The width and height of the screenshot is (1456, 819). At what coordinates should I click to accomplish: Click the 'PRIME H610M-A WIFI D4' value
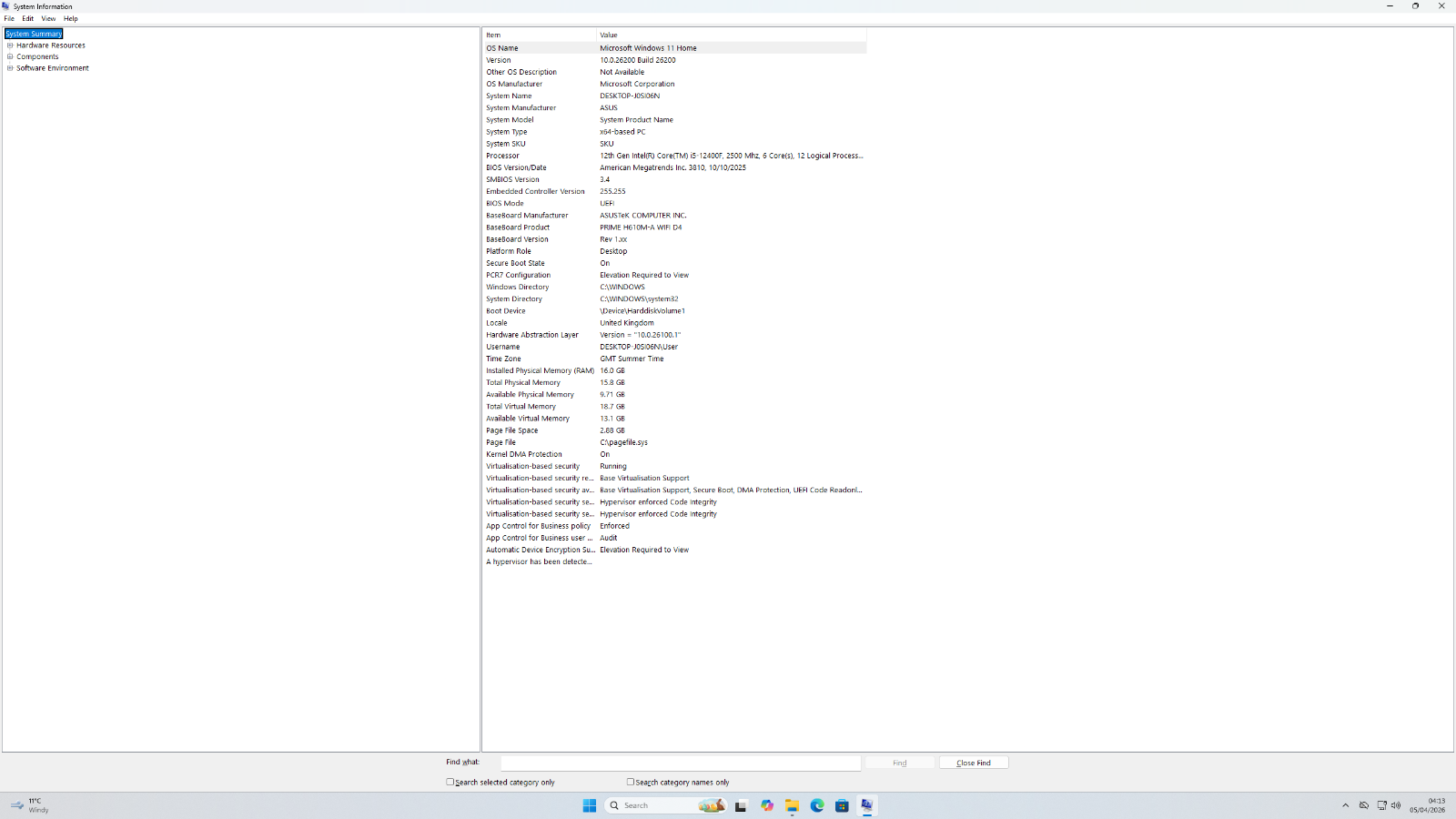click(x=641, y=227)
